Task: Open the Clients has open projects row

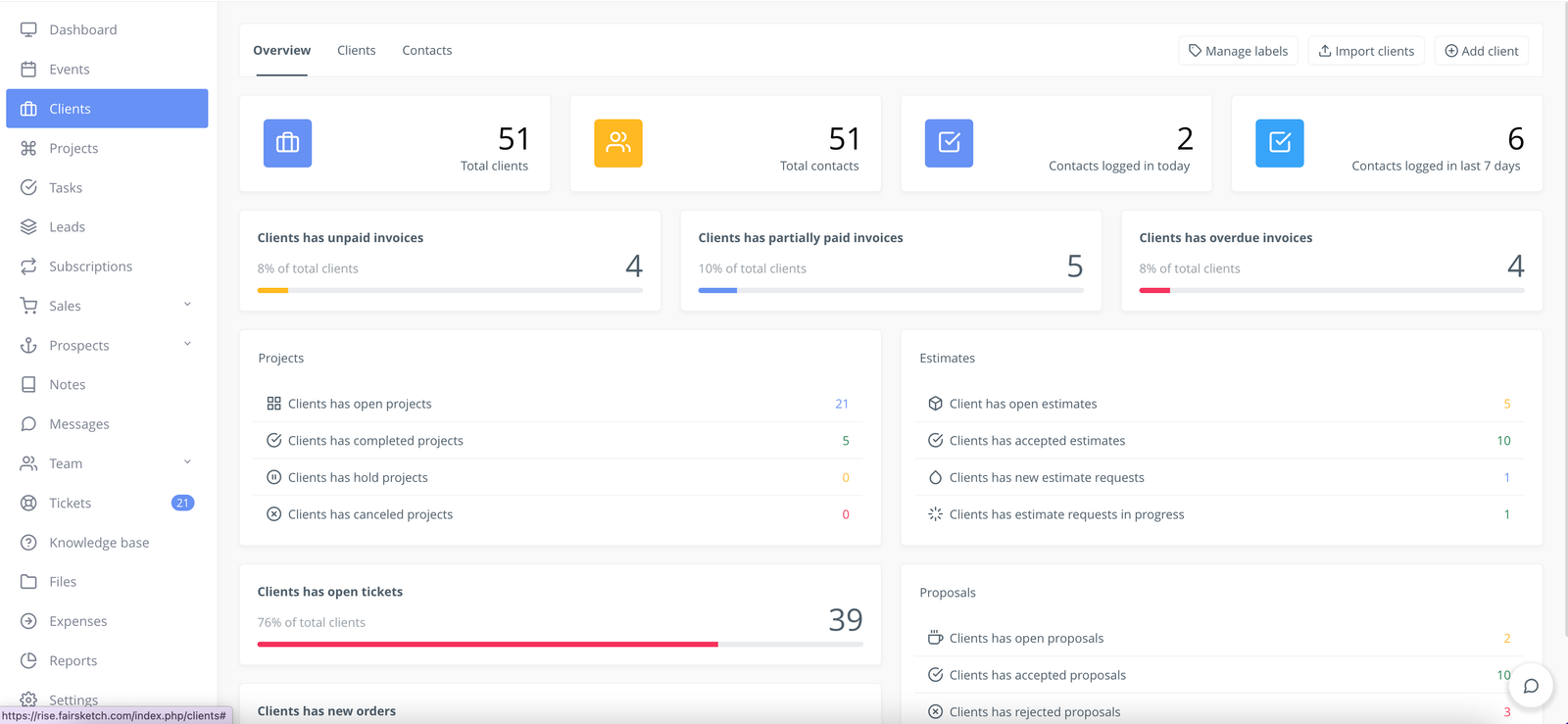Action: coord(360,404)
